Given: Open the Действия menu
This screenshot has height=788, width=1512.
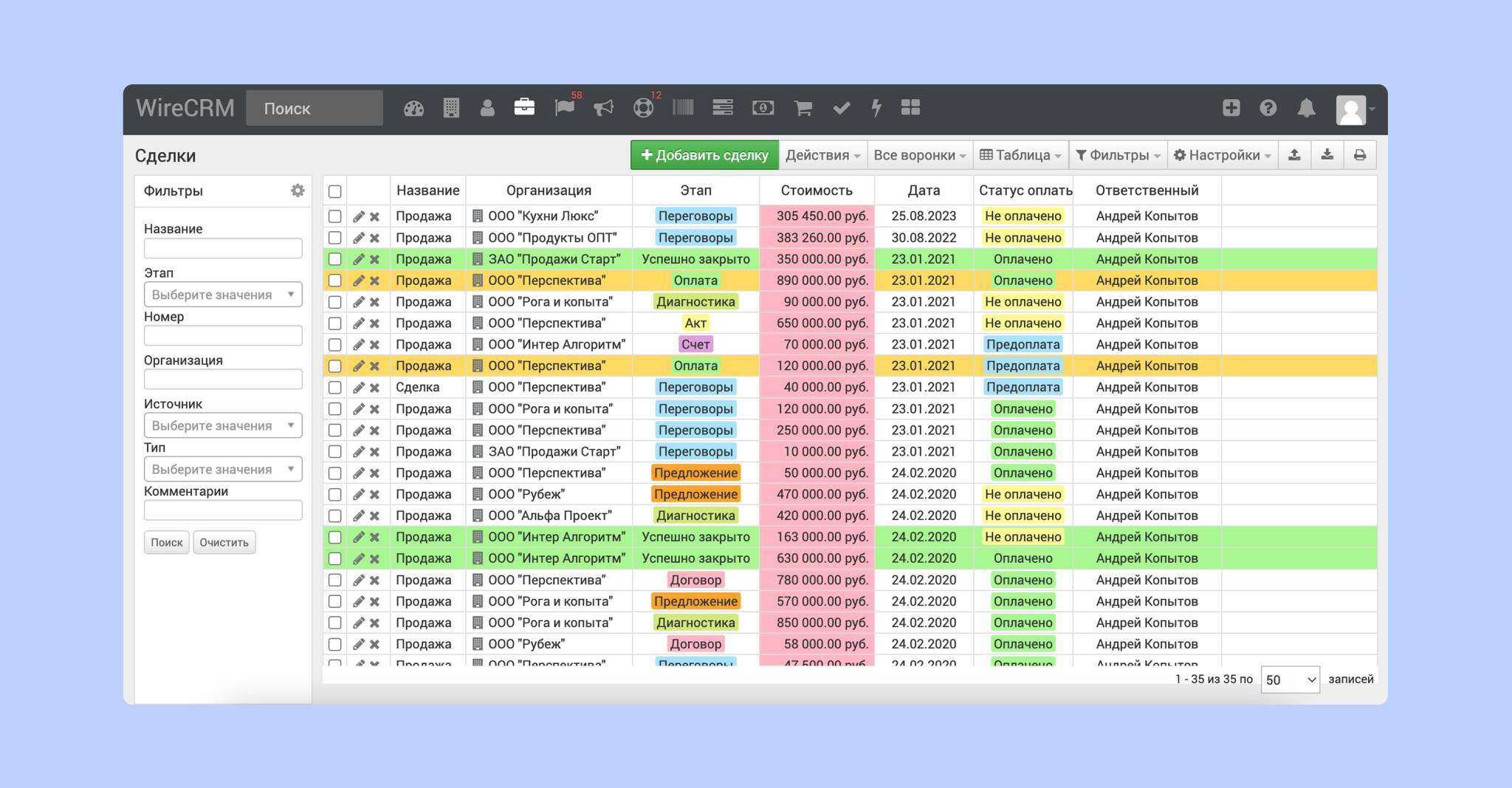Looking at the screenshot, I should point(822,155).
